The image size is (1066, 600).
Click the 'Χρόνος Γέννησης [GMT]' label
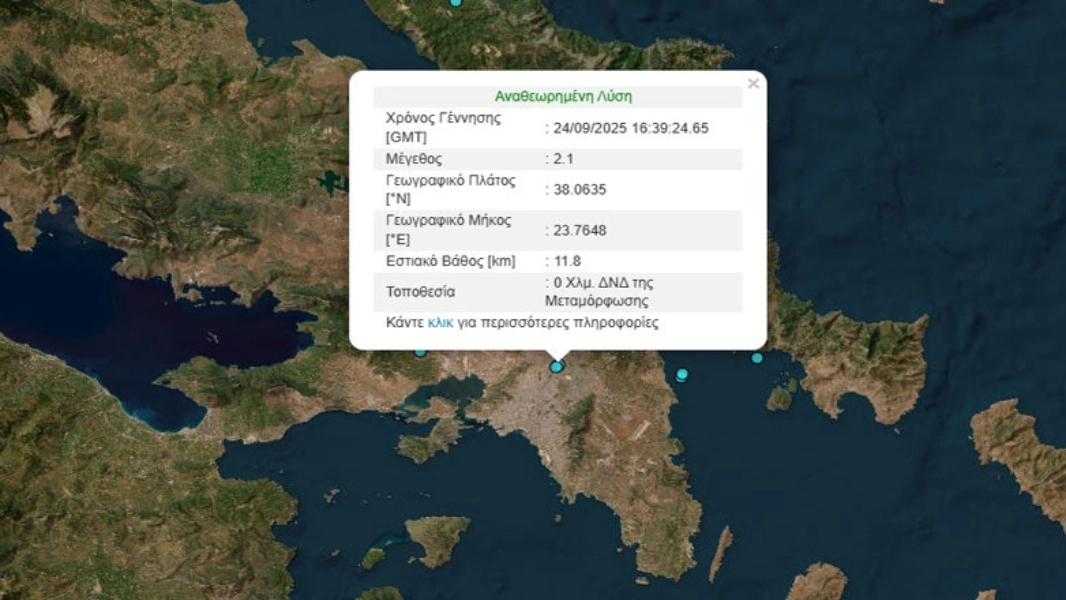443,127
